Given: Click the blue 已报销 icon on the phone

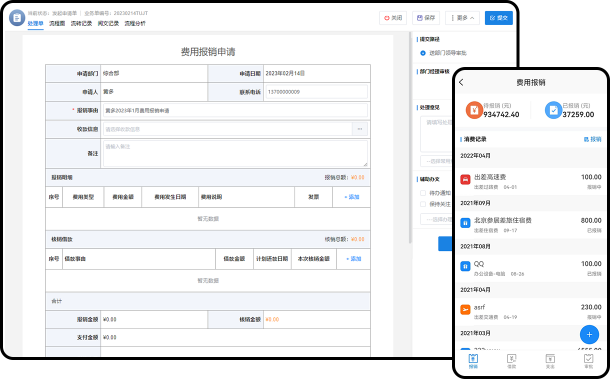Looking at the screenshot, I should [x=553, y=110].
